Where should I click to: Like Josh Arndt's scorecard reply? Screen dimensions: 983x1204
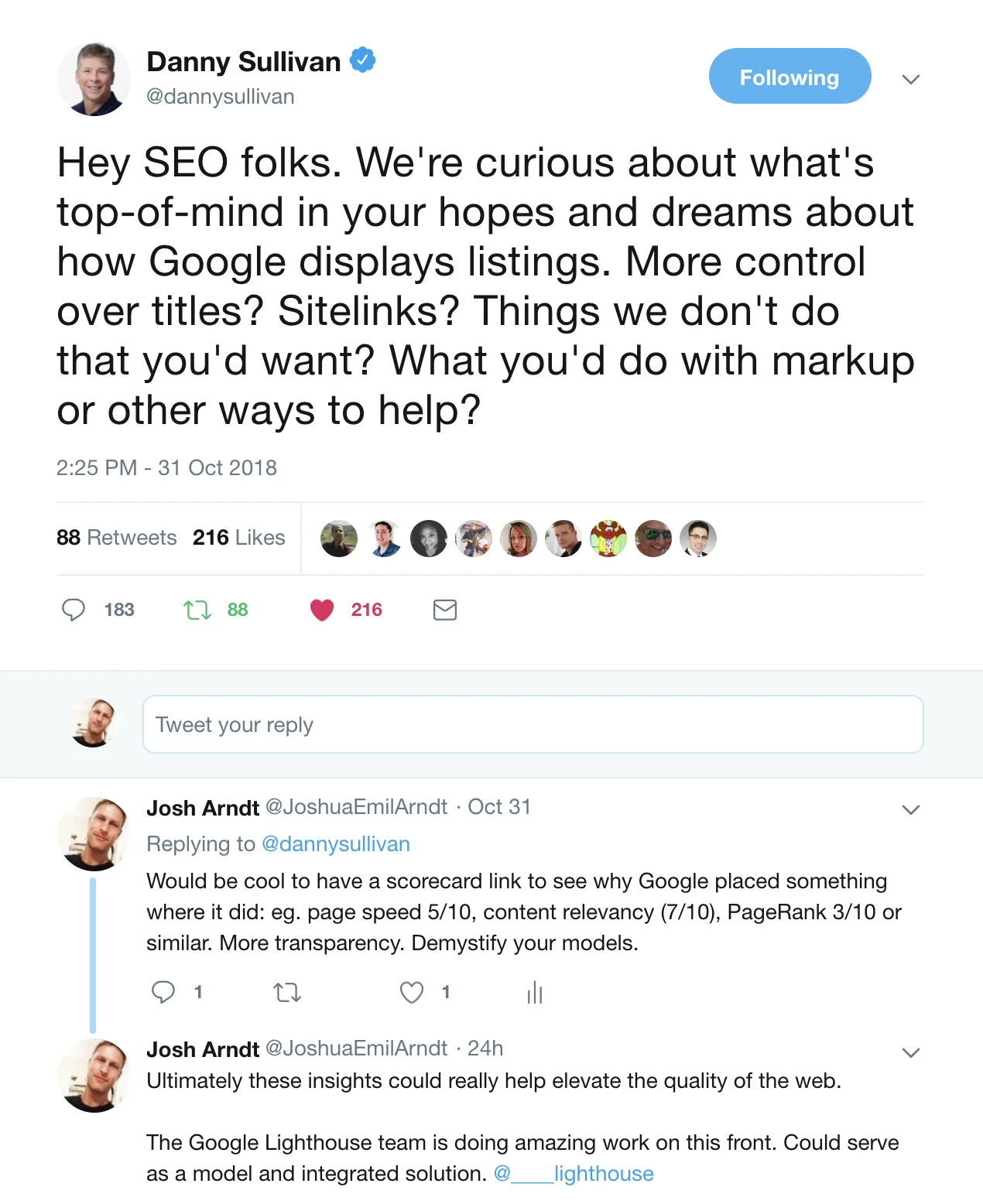tap(412, 992)
